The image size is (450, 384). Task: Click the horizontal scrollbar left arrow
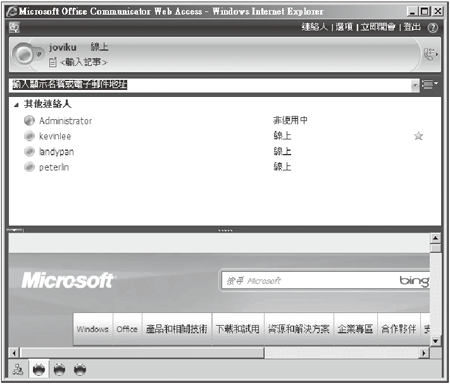click(14, 353)
